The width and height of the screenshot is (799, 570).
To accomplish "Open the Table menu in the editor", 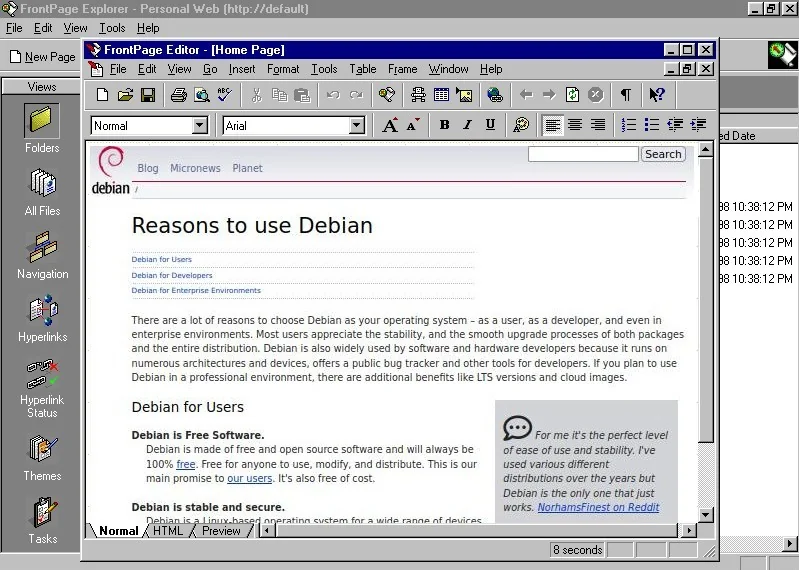I will [363, 69].
